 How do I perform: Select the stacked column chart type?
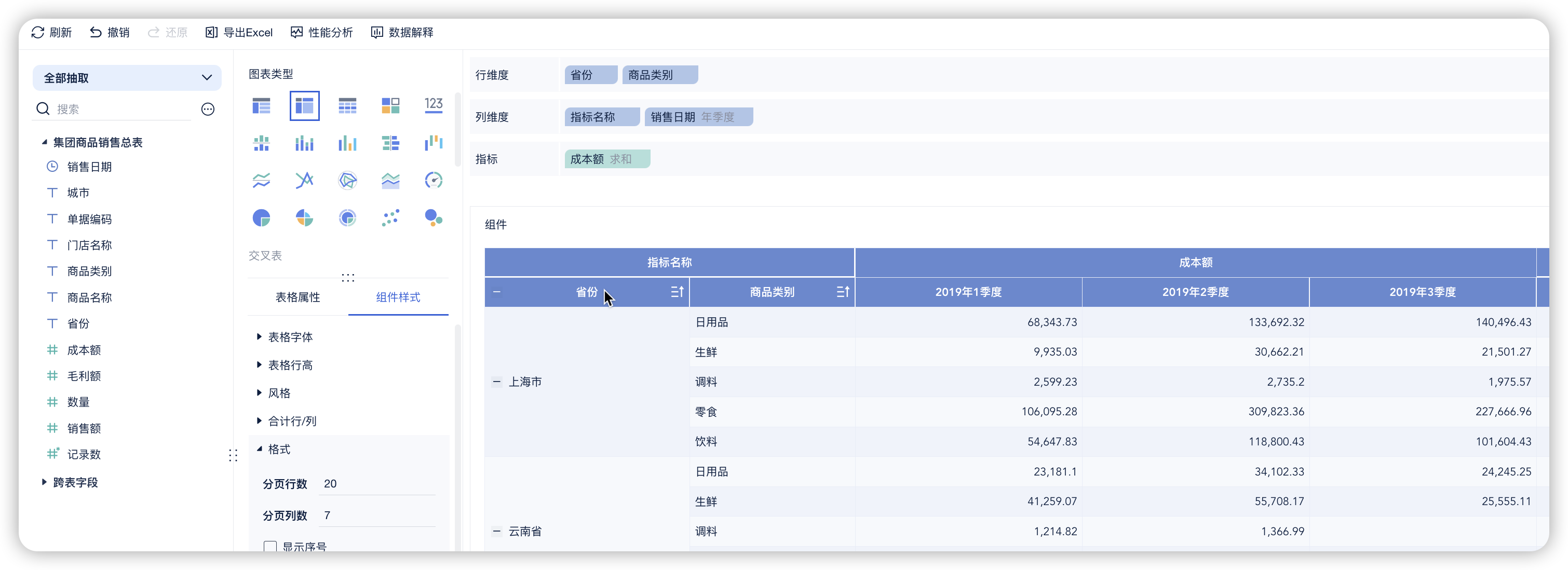click(x=304, y=143)
